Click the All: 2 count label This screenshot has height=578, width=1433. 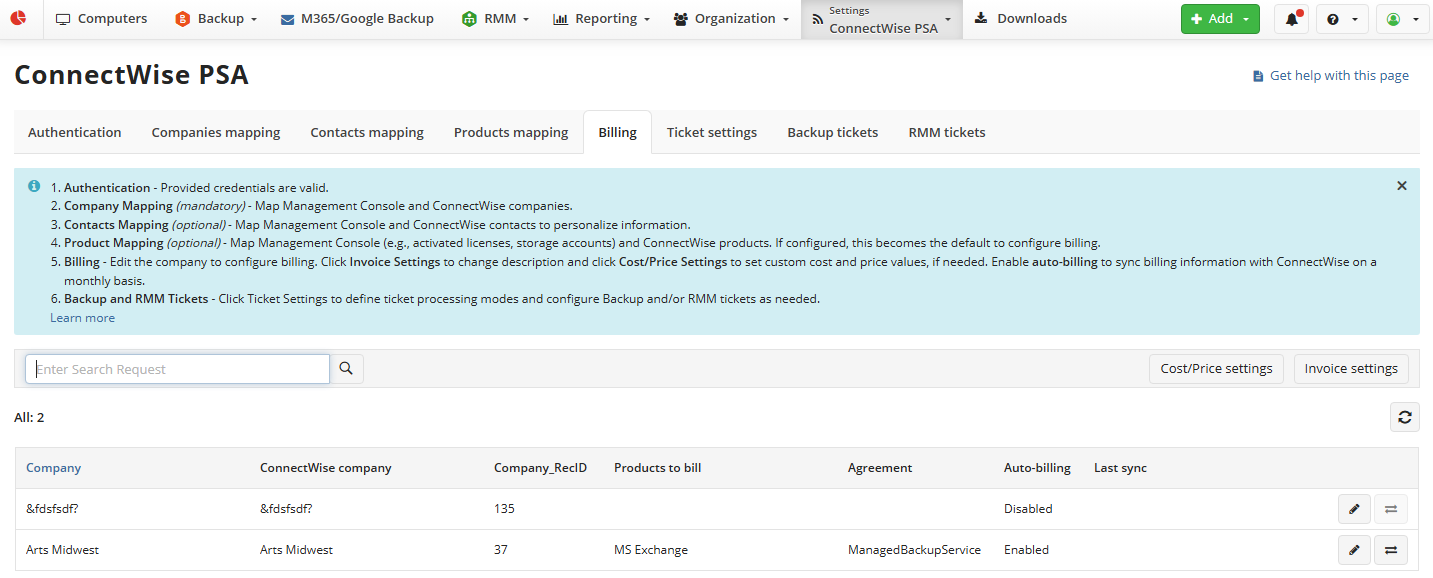[x=29, y=417]
